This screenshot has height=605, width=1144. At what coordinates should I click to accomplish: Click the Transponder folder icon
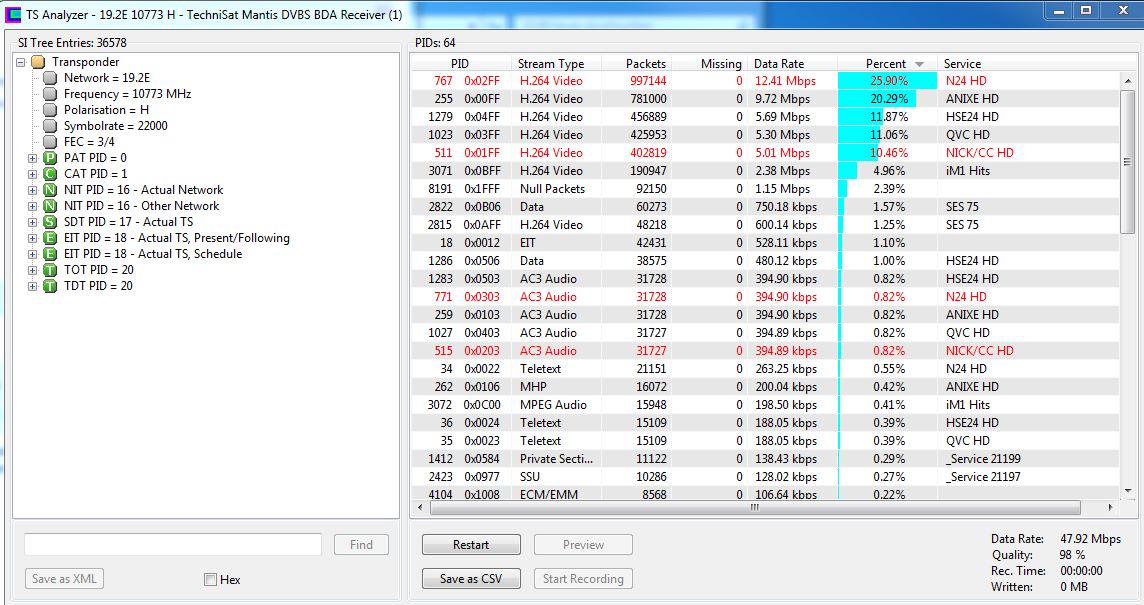coord(38,62)
